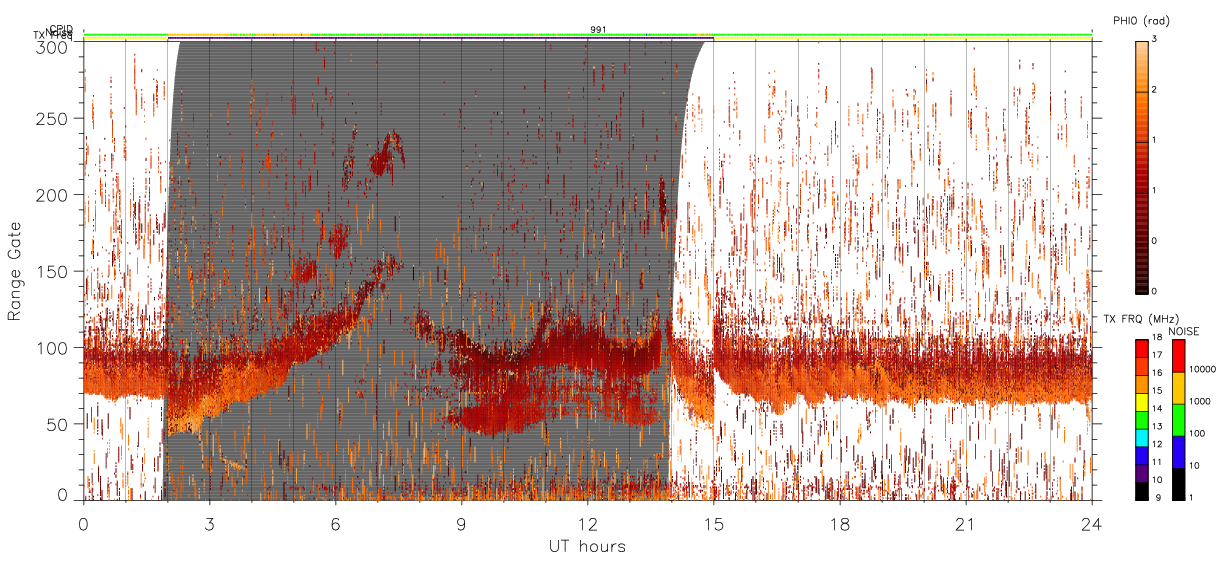
Task: Click the red NOISE swatch above 10000
Action: tap(1178, 356)
